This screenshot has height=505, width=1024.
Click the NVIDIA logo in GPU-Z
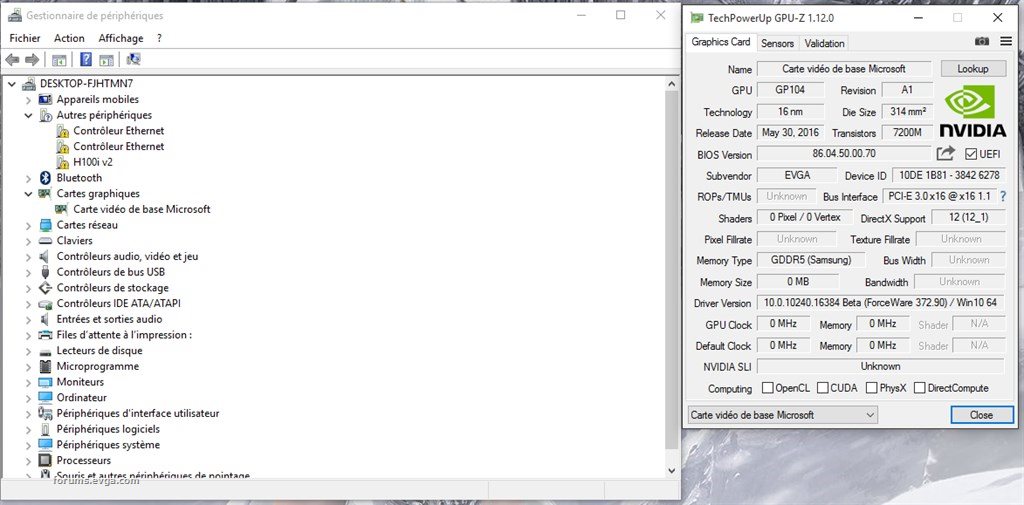pyautogui.click(x=973, y=110)
